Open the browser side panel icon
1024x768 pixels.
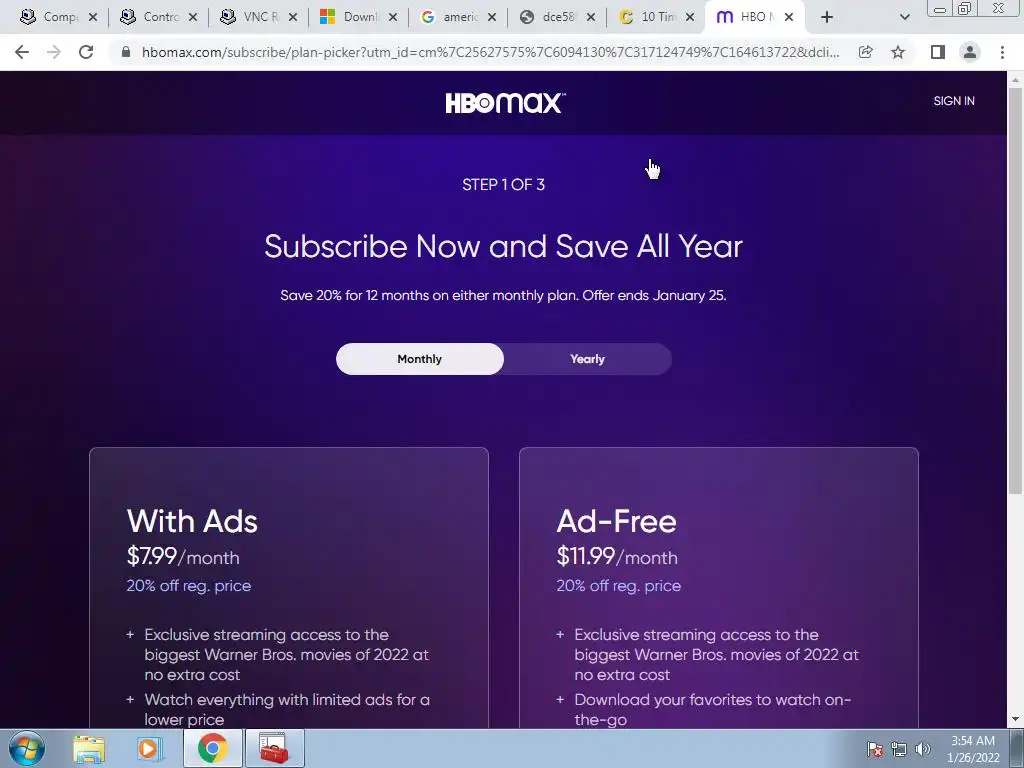click(937, 52)
